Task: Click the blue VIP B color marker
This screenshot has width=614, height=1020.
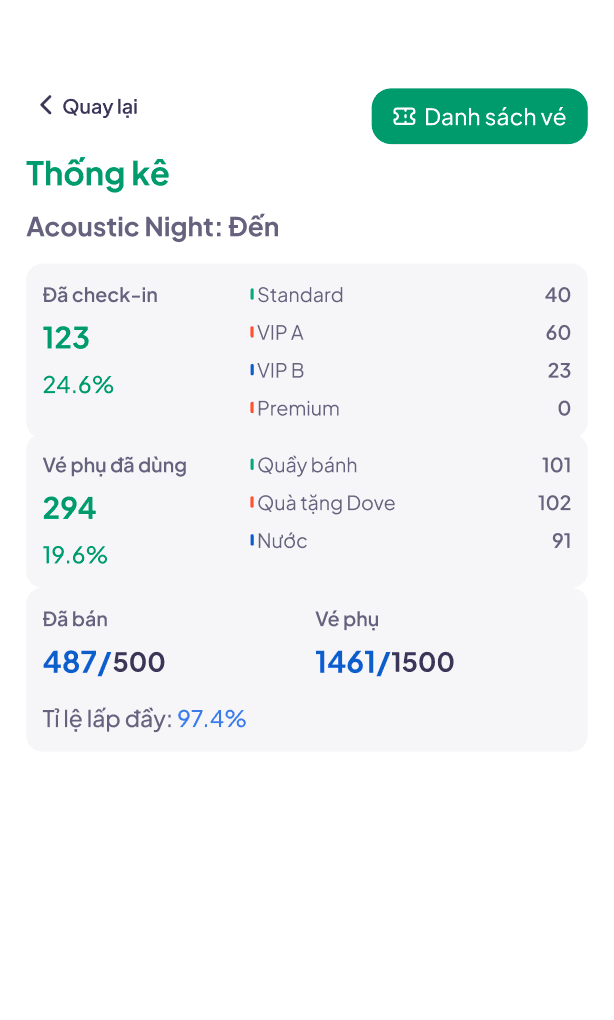Action: tap(252, 370)
